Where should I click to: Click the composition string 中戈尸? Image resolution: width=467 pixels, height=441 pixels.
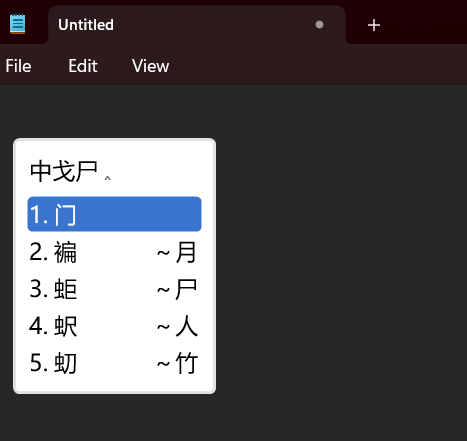click(64, 171)
